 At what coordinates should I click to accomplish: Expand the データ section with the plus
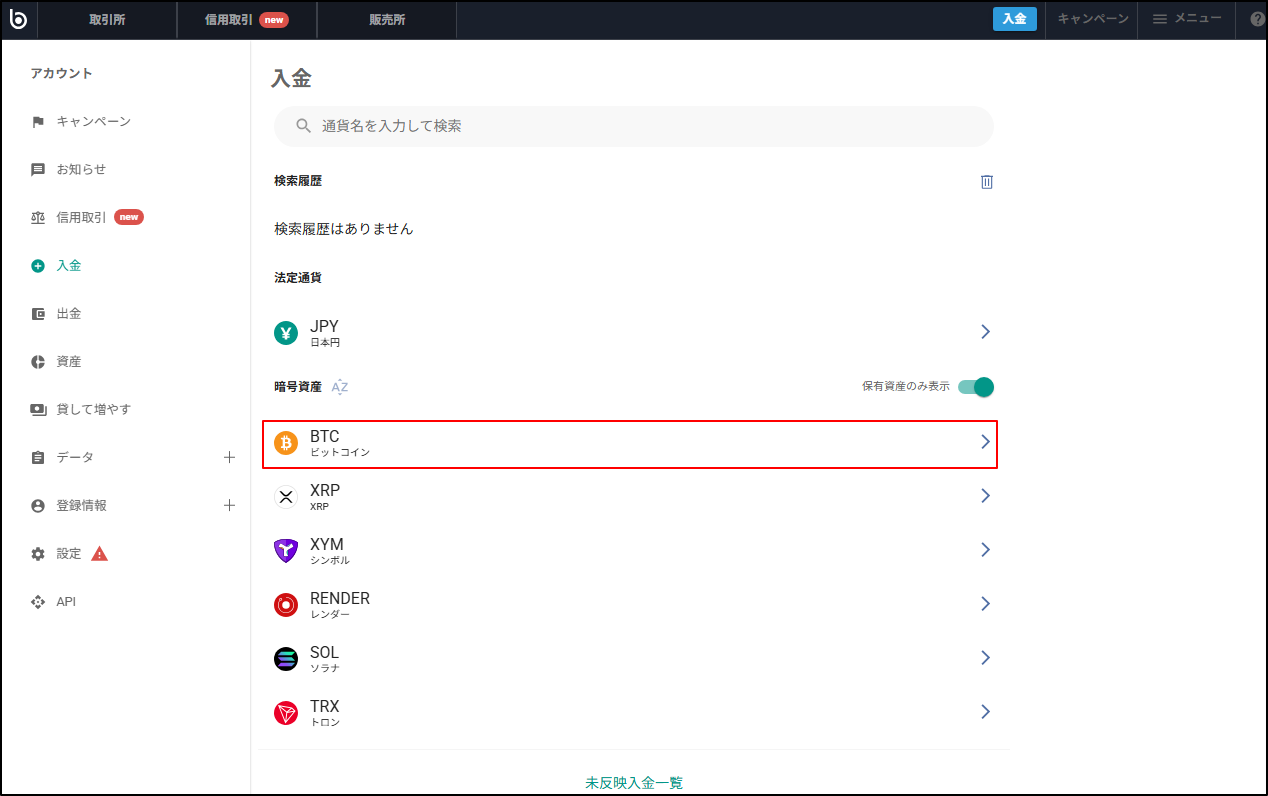pyautogui.click(x=229, y=457)
